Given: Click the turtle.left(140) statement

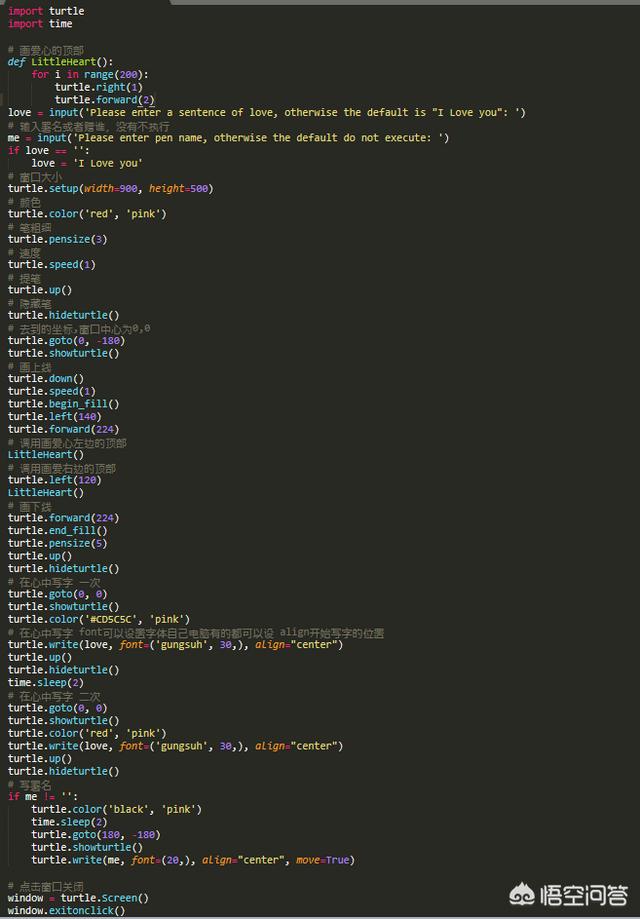Looking at the screenshot, I should tap(56, 416).
